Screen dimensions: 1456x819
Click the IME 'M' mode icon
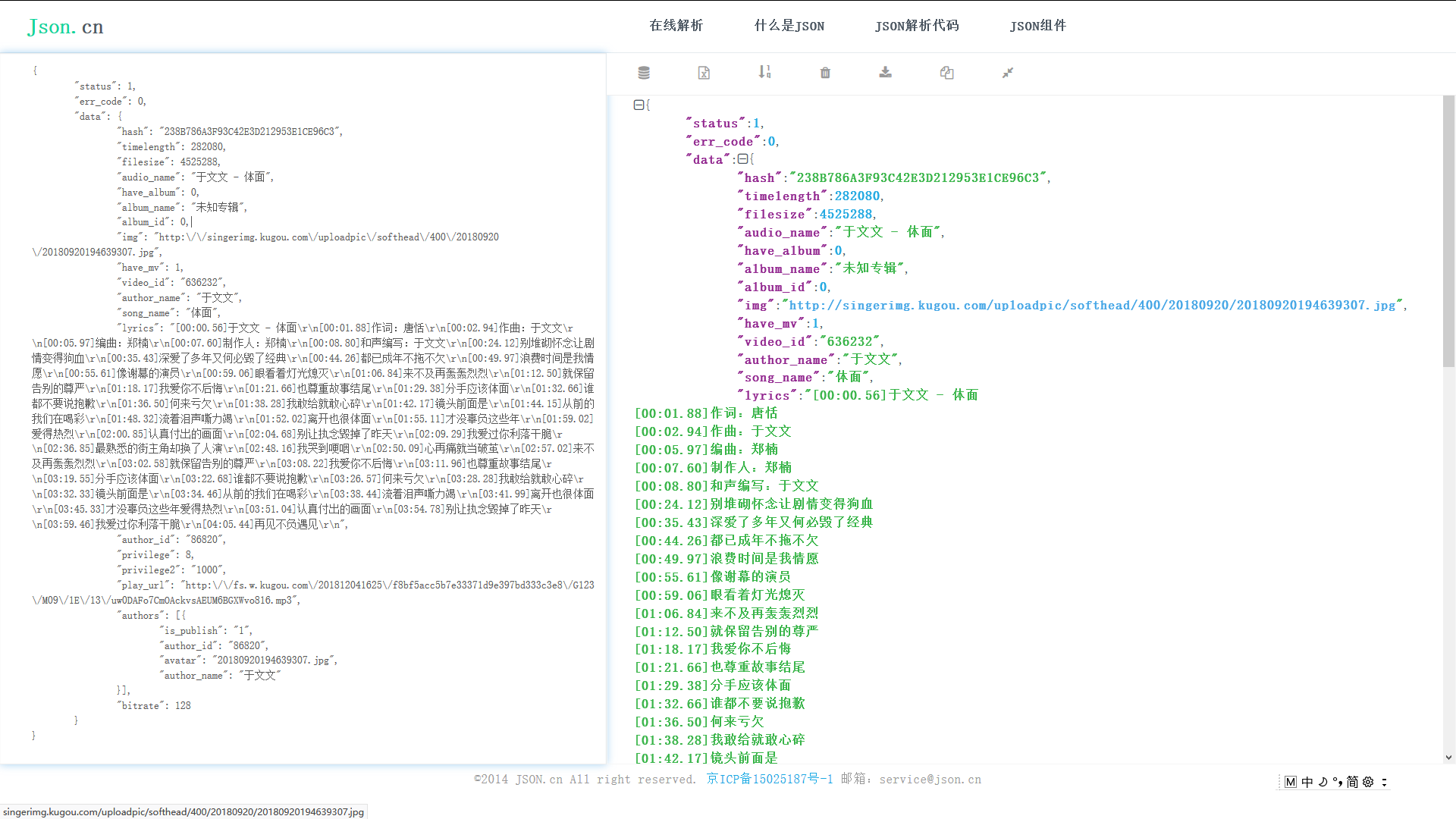pos(1290,782)
